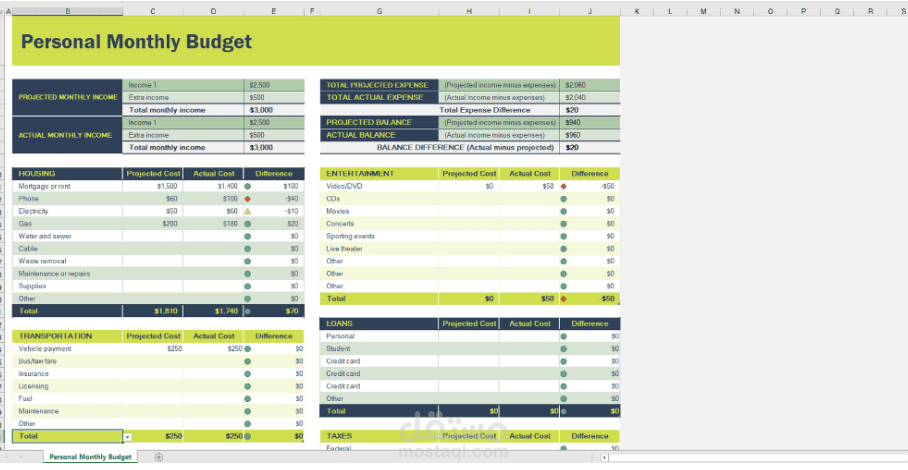This screenshot has height=470, width=908.
Task: Select column B header
Action: [68, 11]
